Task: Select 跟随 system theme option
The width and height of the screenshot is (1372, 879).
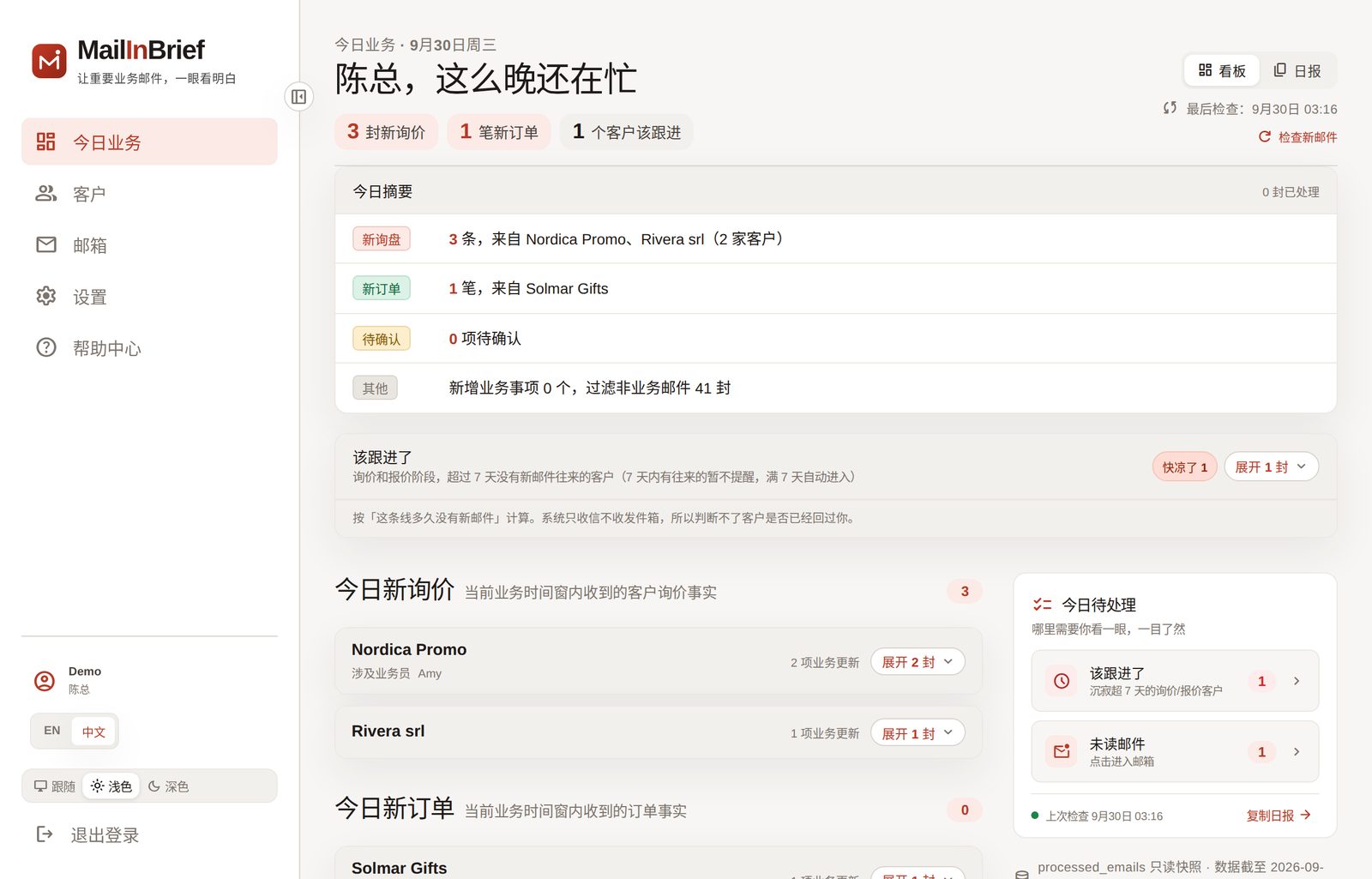Action: (55, 786)
